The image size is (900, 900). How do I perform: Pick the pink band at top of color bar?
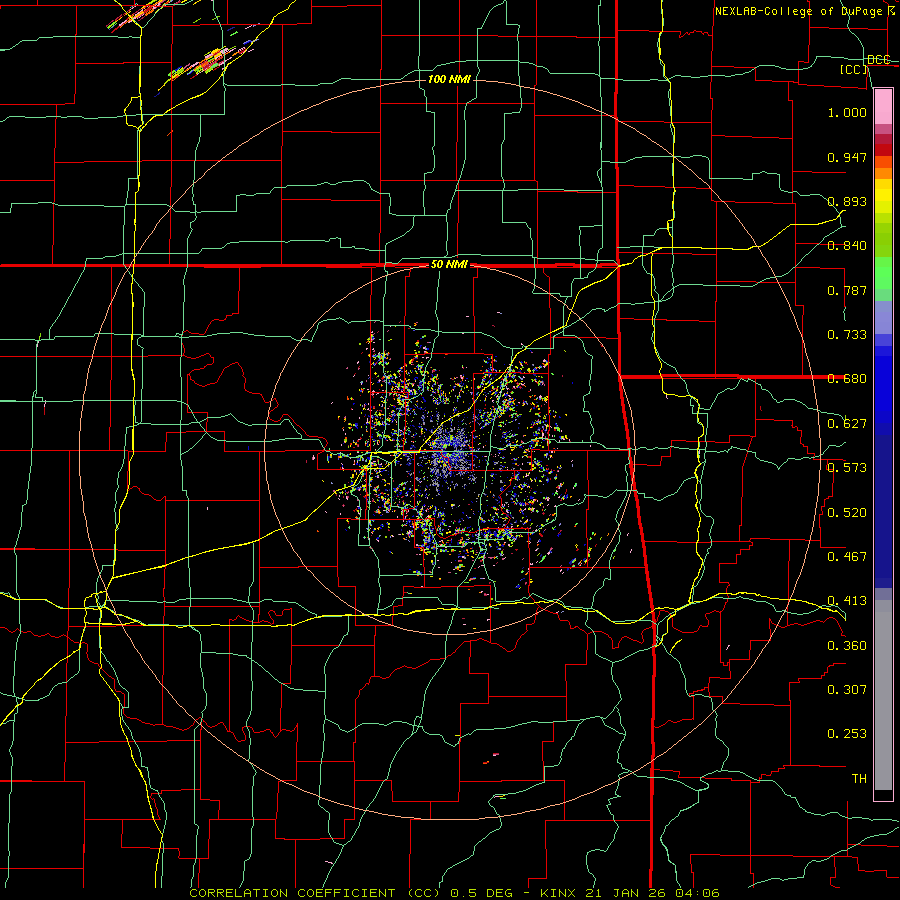883,107
